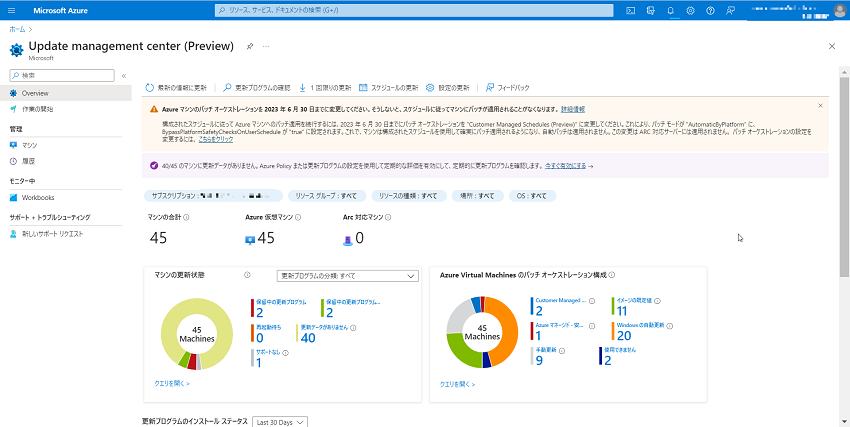Open the サブスクリプション filter pill

click(213, 196)
